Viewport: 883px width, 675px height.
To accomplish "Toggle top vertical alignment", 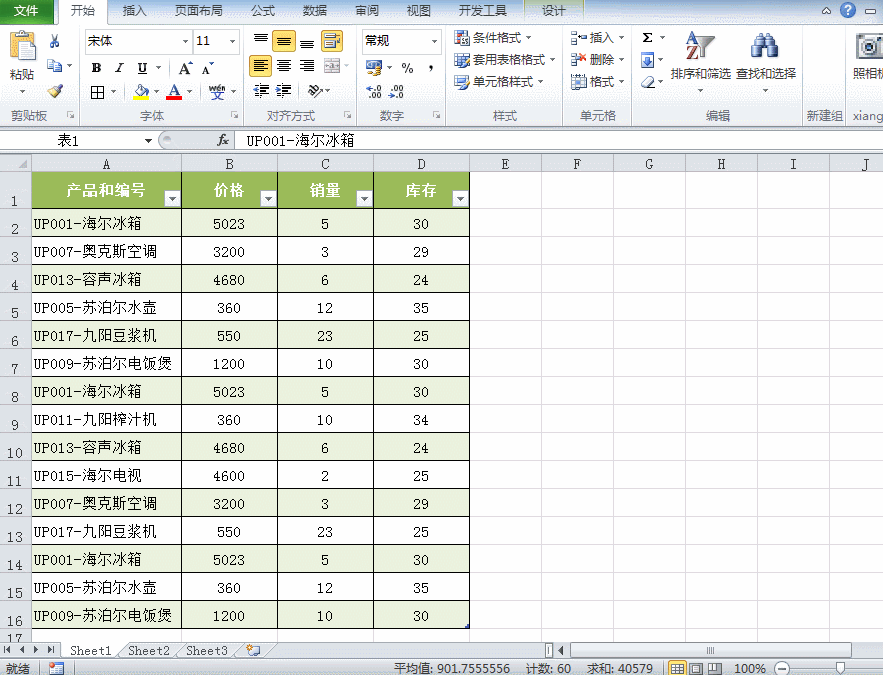I will (x=261, y=41).
